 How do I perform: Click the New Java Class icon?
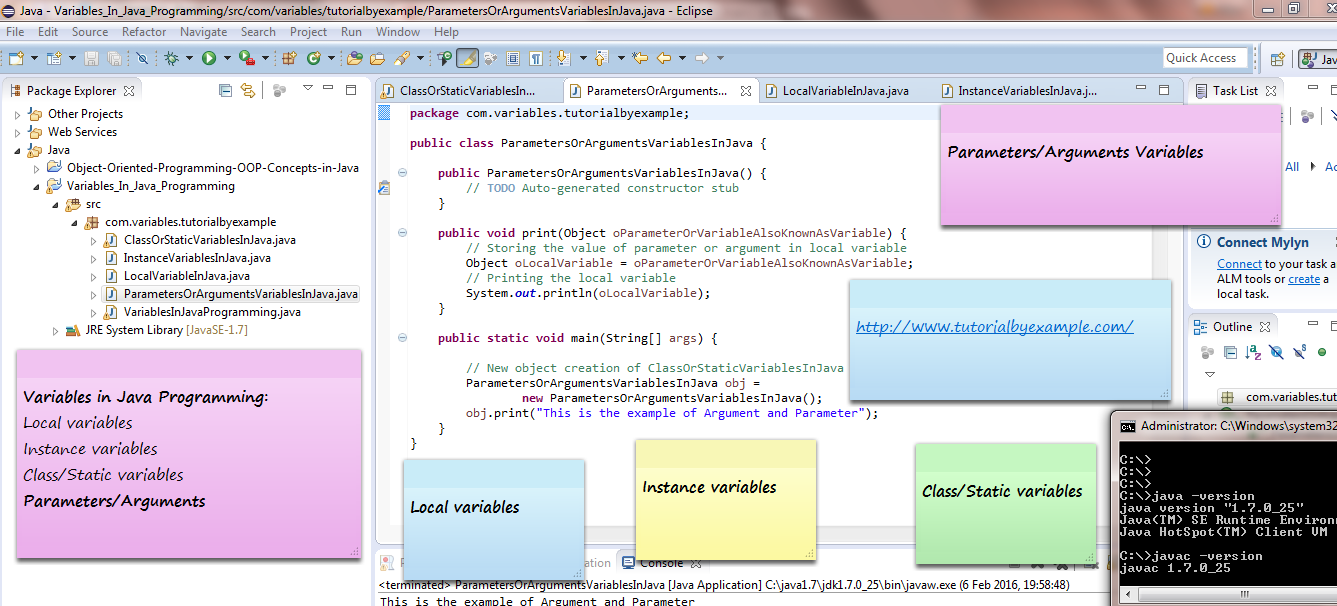tap(314, 58)
